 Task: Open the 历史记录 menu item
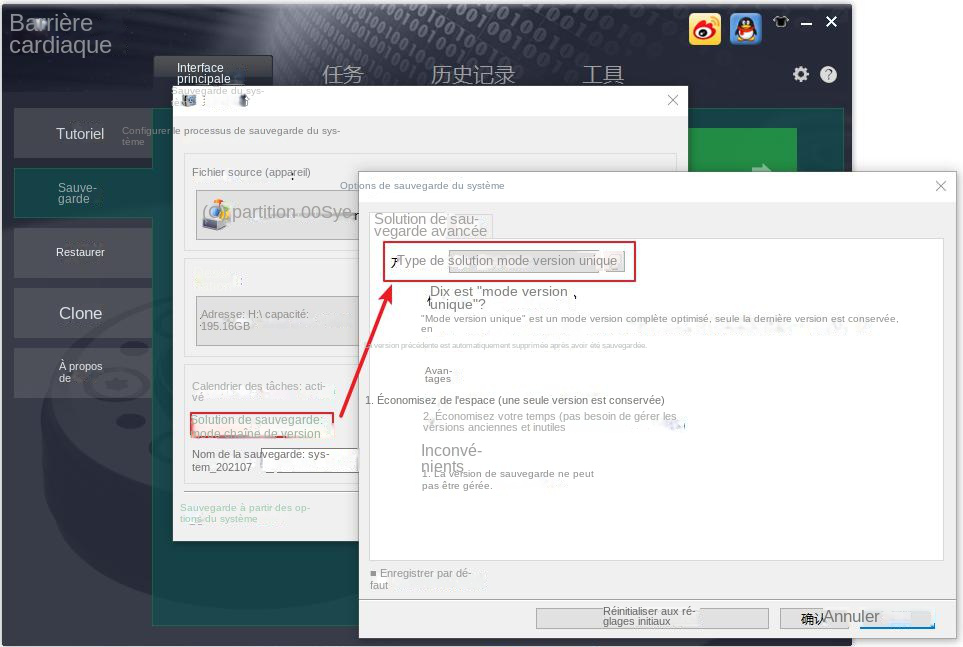click(472, 73)
